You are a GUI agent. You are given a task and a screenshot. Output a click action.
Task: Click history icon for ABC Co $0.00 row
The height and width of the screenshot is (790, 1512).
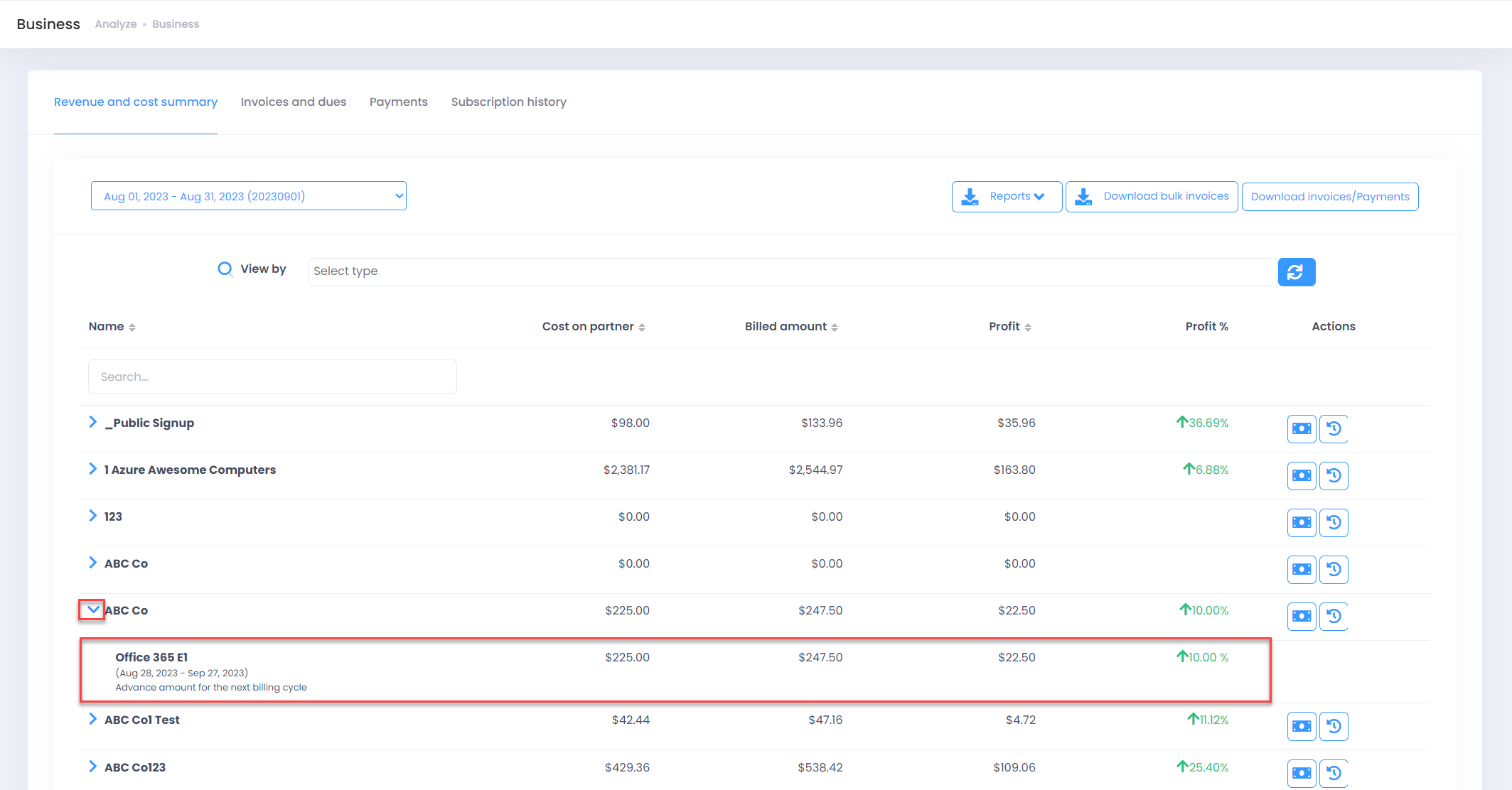coord(1334,569)
